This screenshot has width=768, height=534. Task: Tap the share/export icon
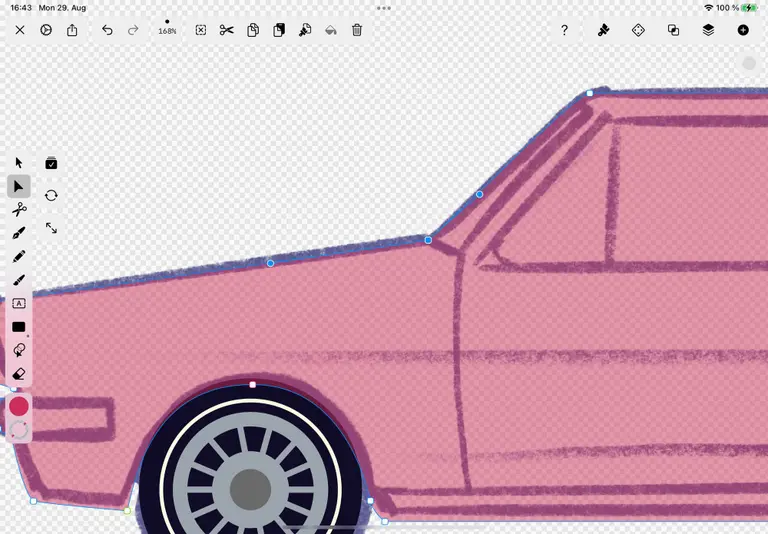click(x=72, y=30)
